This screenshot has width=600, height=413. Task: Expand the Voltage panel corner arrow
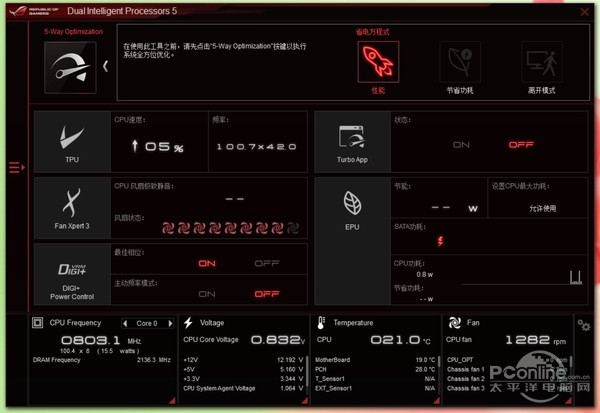[x=305, y=400]
